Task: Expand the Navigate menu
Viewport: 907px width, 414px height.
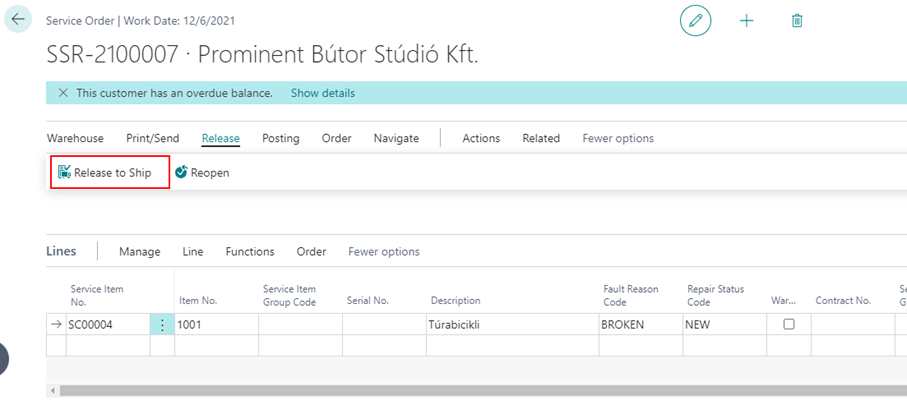Action: pyautogui.click(x=396, y=138)
